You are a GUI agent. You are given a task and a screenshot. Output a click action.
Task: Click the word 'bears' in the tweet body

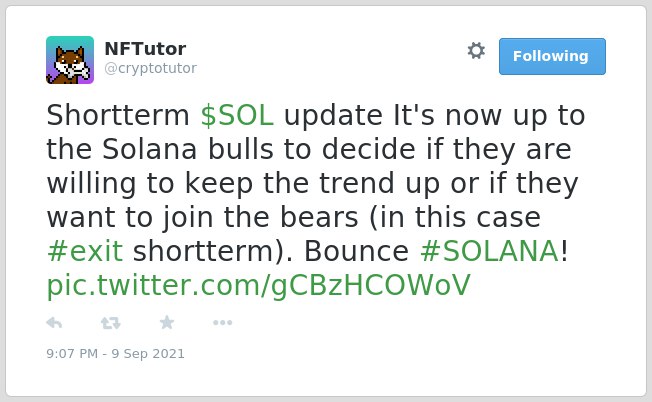(x=319, y=217)
